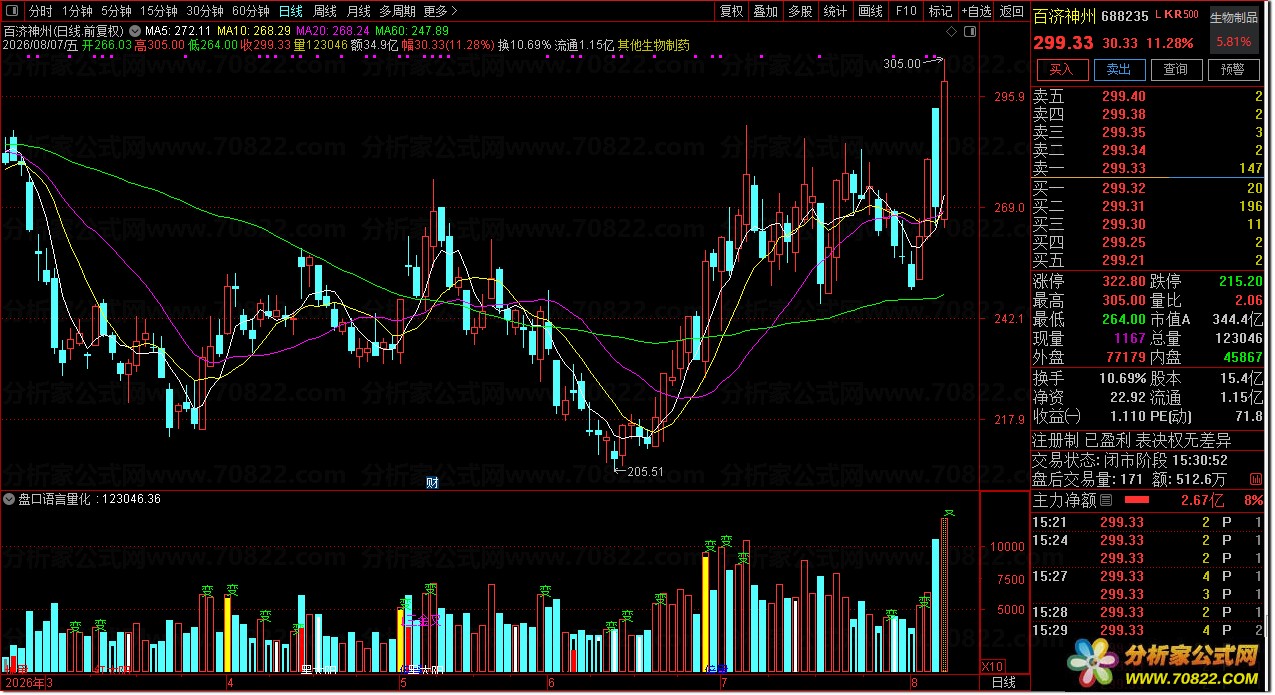This screenshot has height=695, width=1275.
Task: Add stock with +自选 button
Action: coord(976,11)
